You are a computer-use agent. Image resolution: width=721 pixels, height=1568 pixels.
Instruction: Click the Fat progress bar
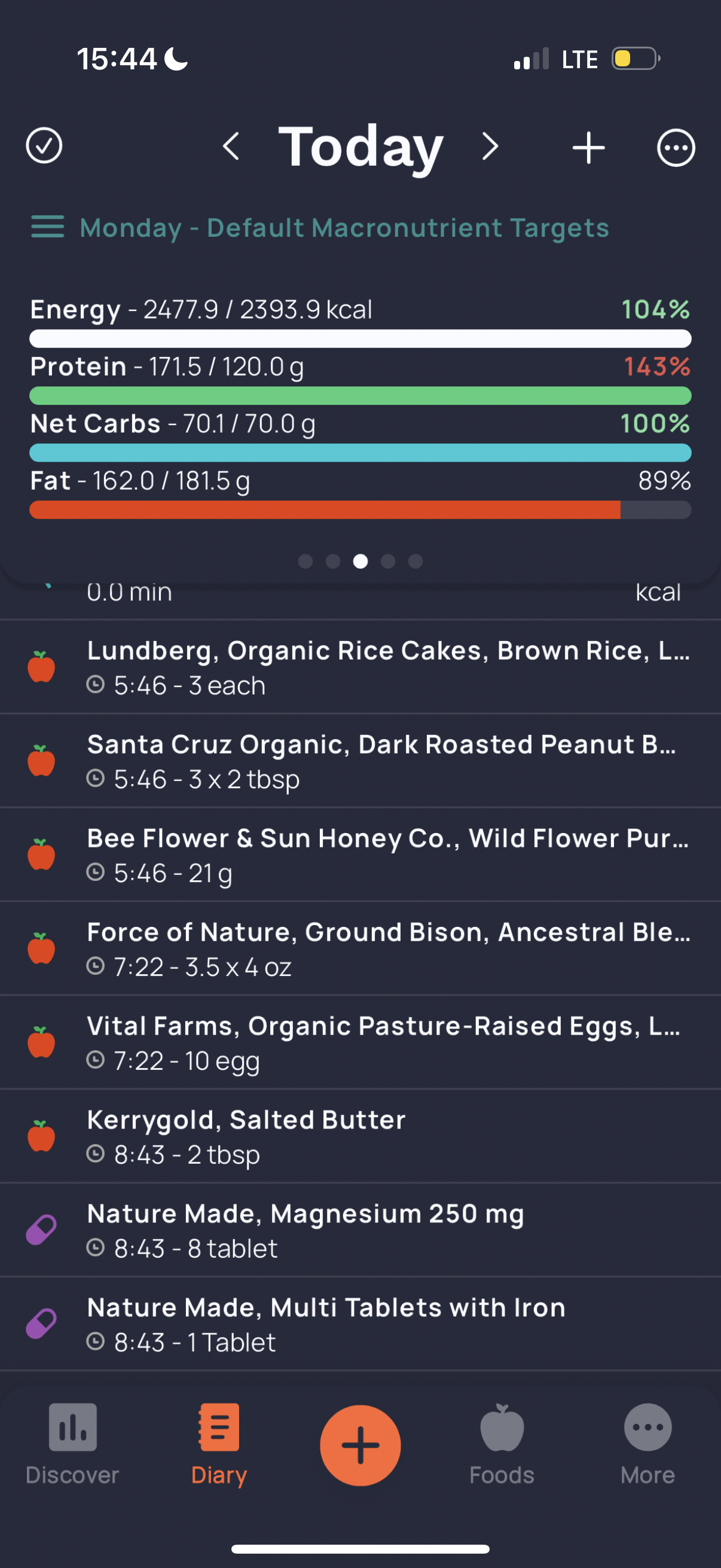point(360,510)
